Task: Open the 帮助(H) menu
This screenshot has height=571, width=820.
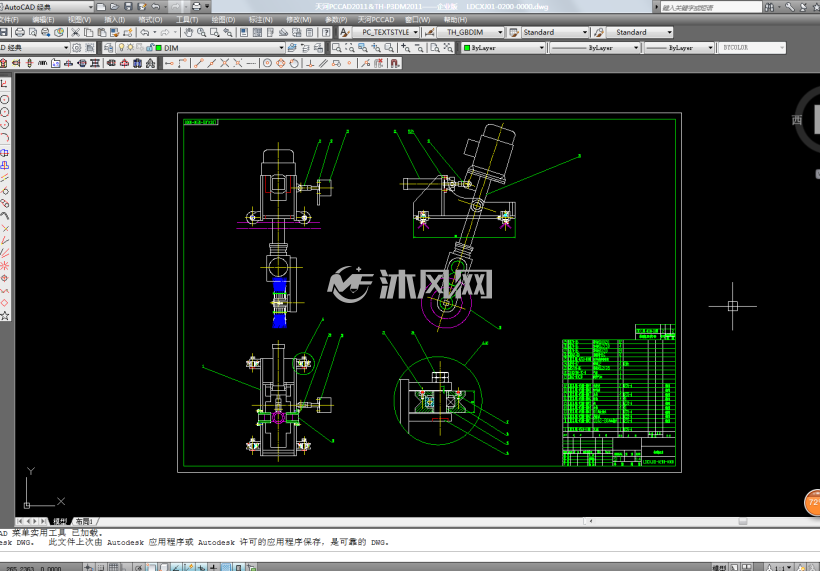Action: click(455, 19)
